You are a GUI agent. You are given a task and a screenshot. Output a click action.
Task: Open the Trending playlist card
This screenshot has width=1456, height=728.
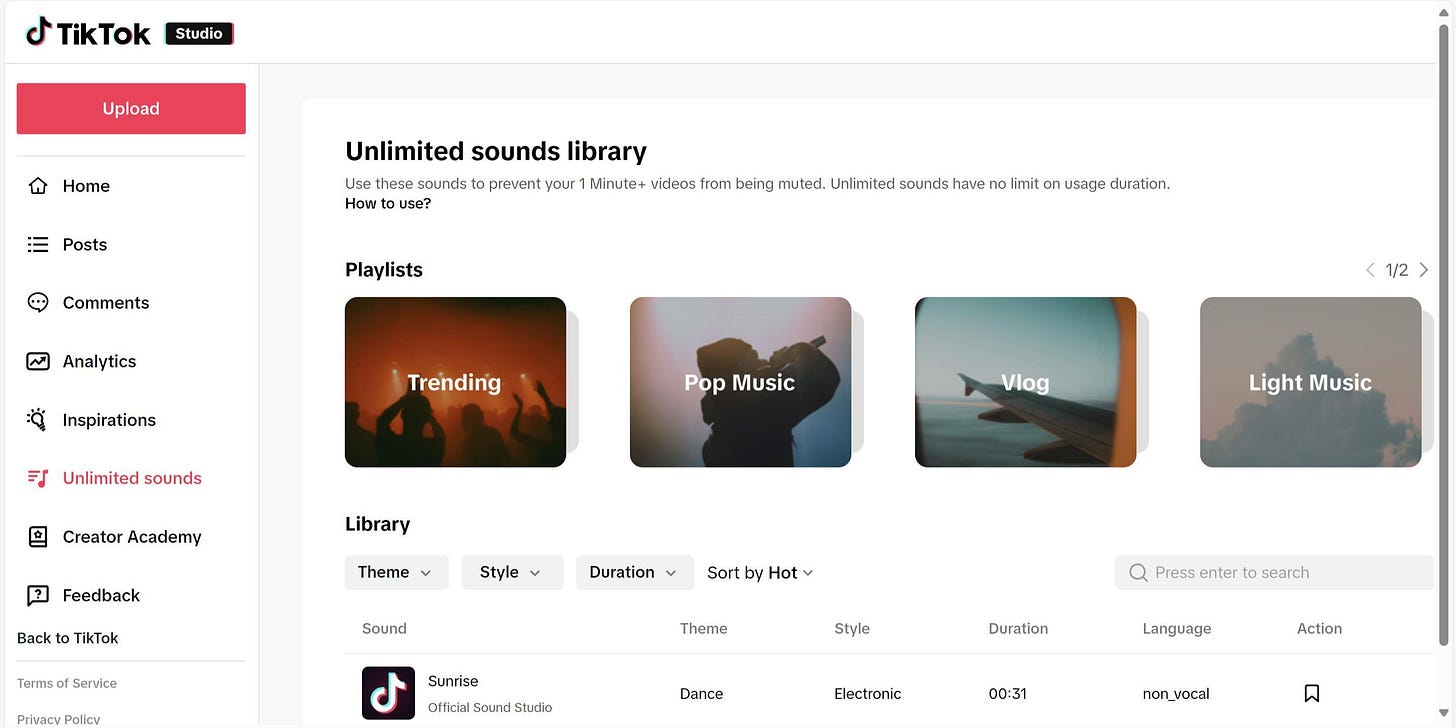point(455,382)
